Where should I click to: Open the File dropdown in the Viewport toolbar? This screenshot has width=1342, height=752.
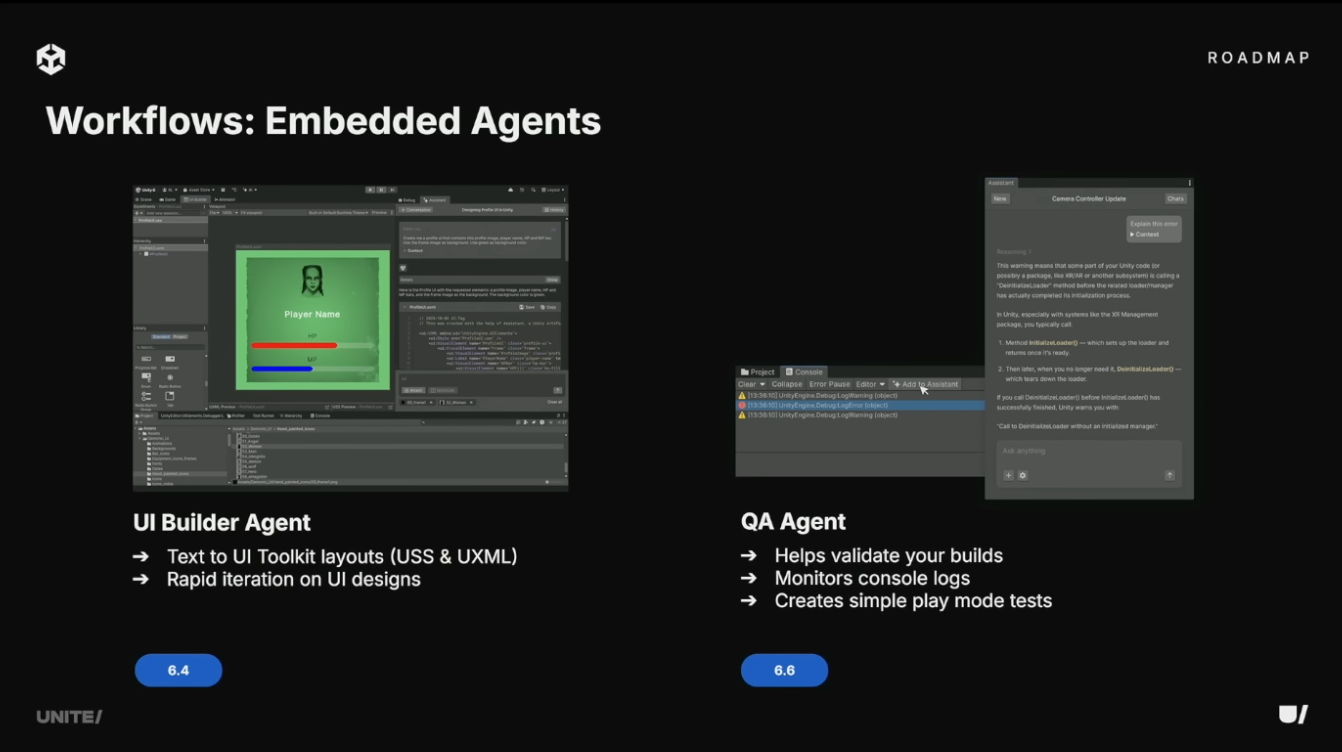214,213
